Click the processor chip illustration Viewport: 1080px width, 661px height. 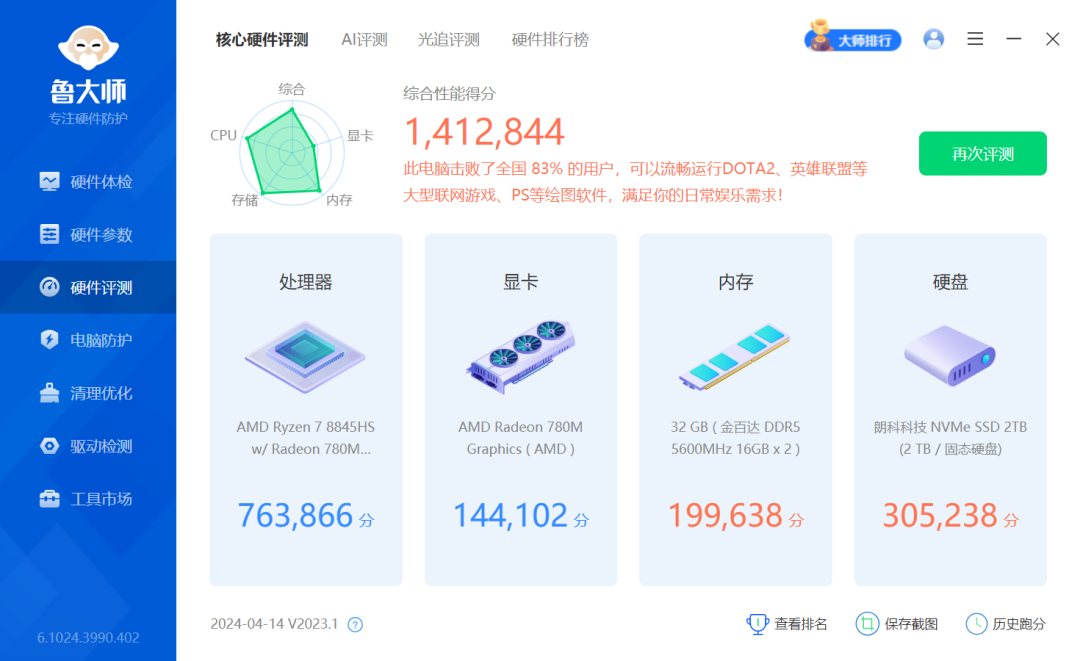[x=305, y=357]
